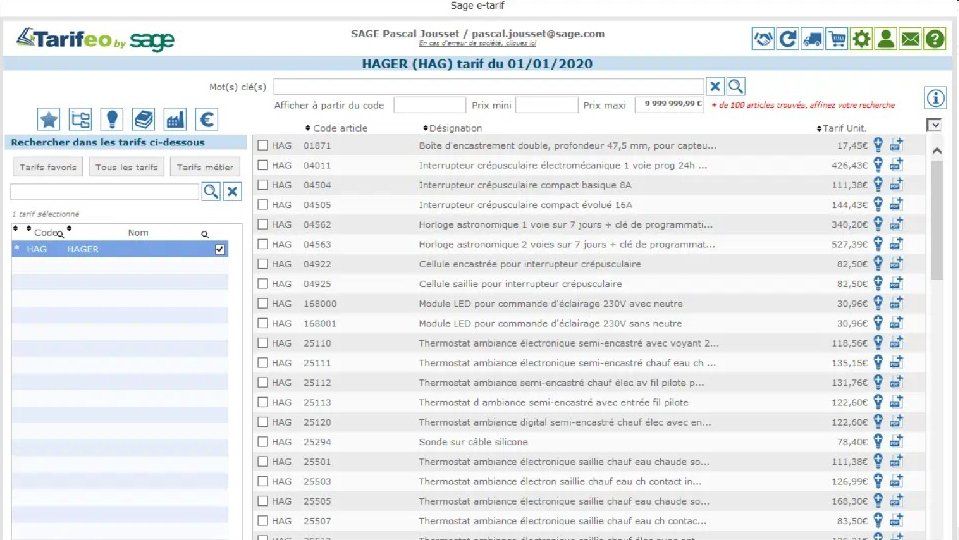Click Tous les tarifs tab button
The image size is (959, 540).
(126, 166)
